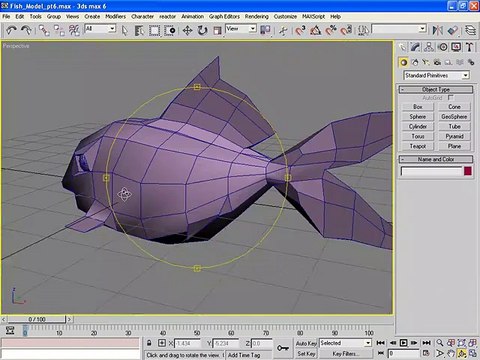The image size is (480, 360).
Task: Open named selection sets dropdown
Action: (x=422, y=29)
